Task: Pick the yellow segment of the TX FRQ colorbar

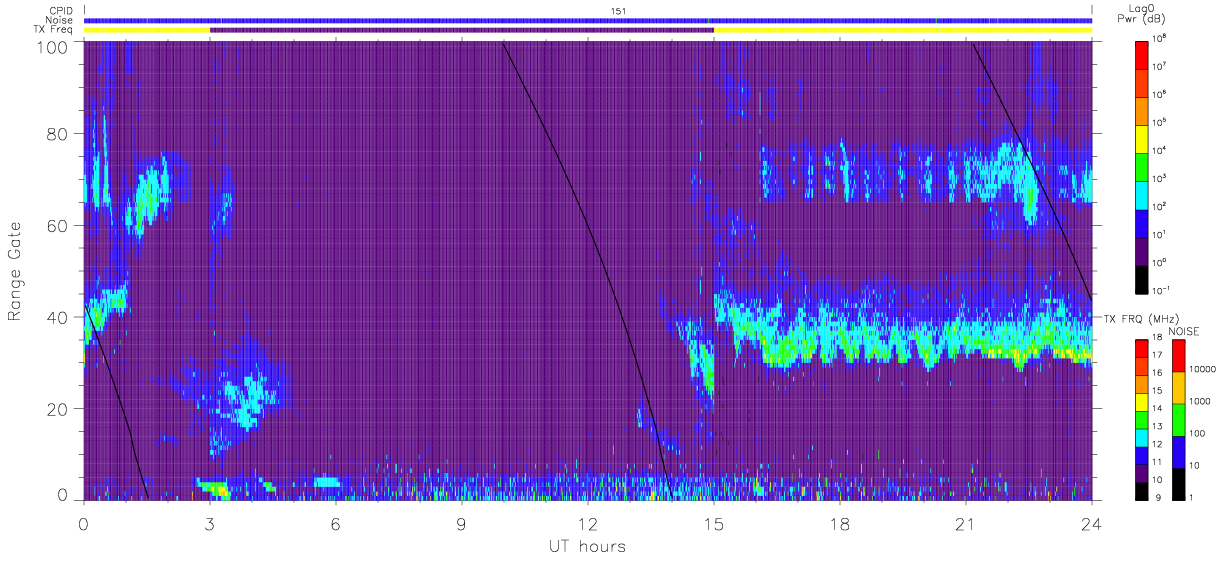Action: pyautogui.click(x=1142, y=401)
